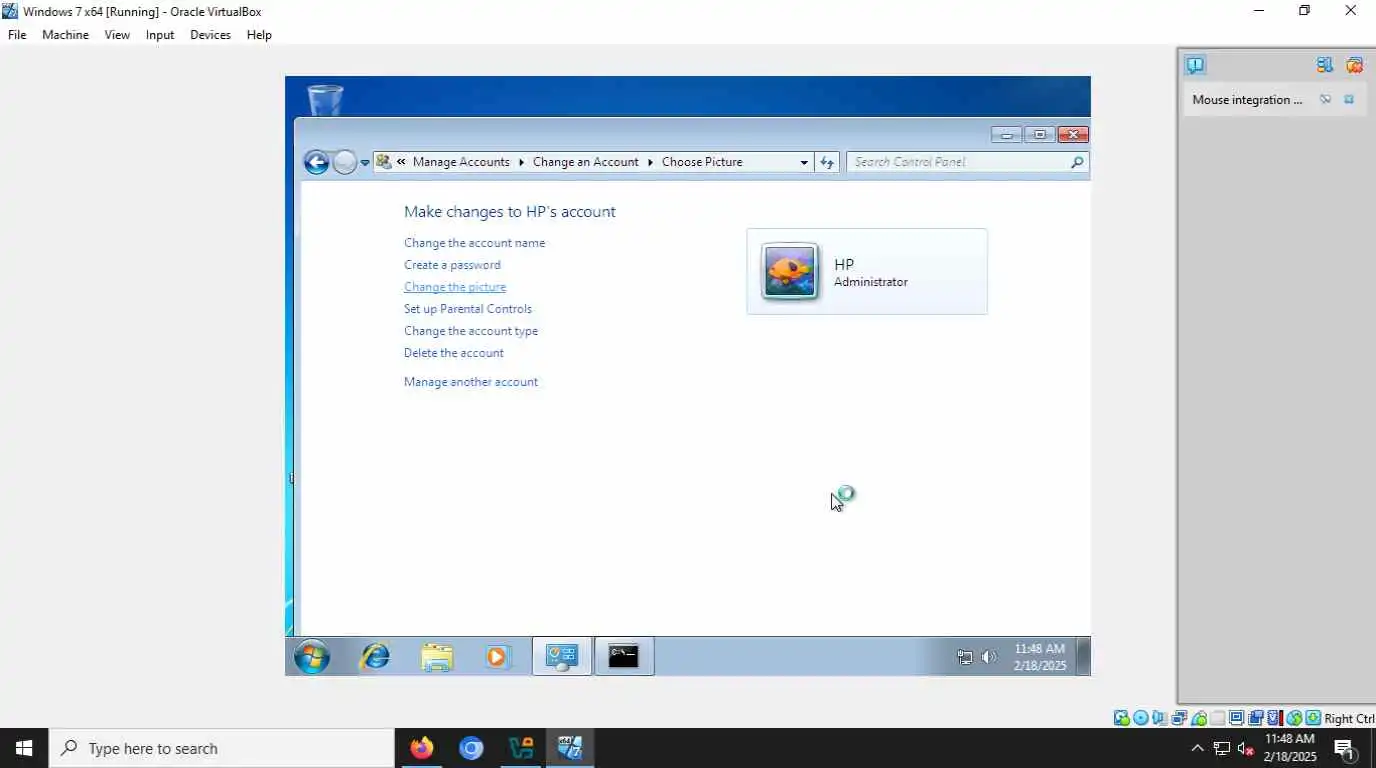Click the notification panel red-cross icon at top
Image resolution: width=1376 pixels, height=768 pixels.
point(1355,65)
